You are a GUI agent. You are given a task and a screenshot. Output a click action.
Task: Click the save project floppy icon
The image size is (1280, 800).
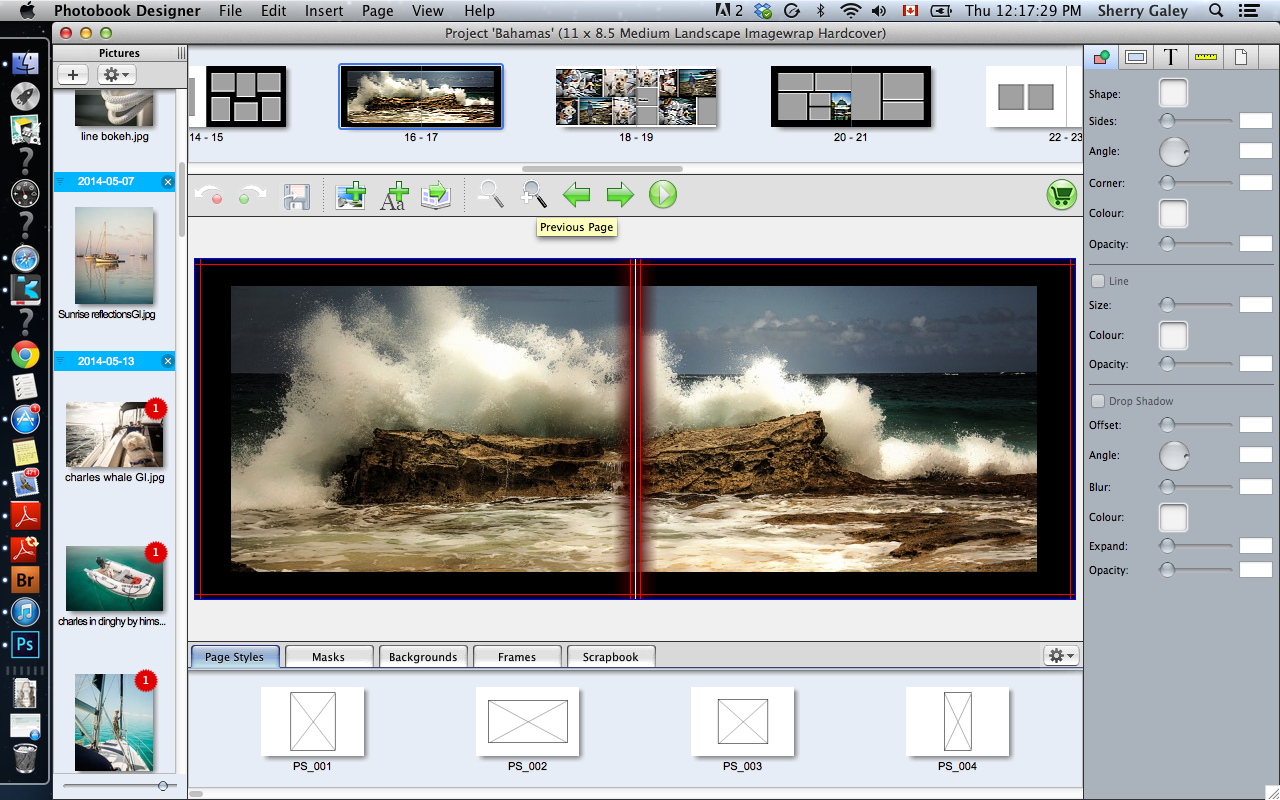pos(296,196)
